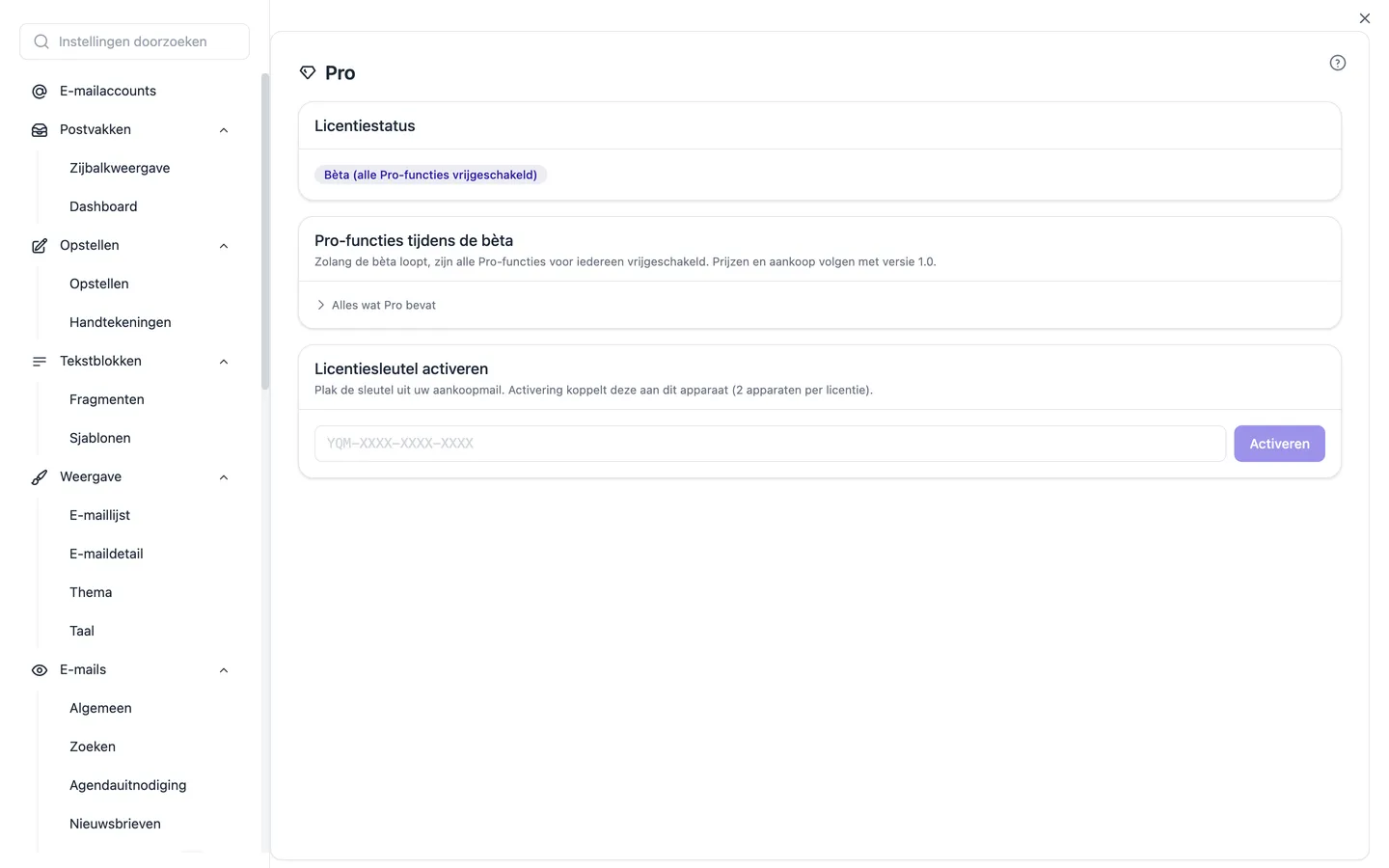
Task: Click the help question mark icon
Action: pyautogui.click(x=1337, y=63)
